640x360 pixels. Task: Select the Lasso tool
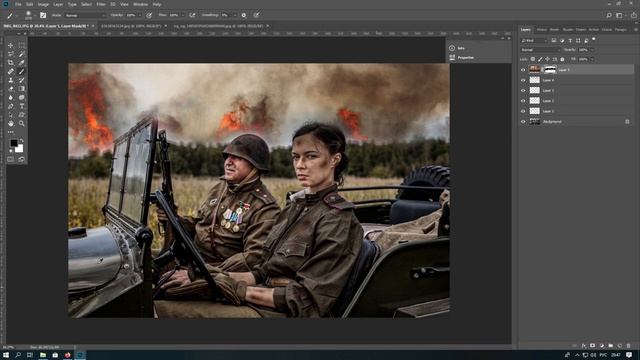pos(11,54)
